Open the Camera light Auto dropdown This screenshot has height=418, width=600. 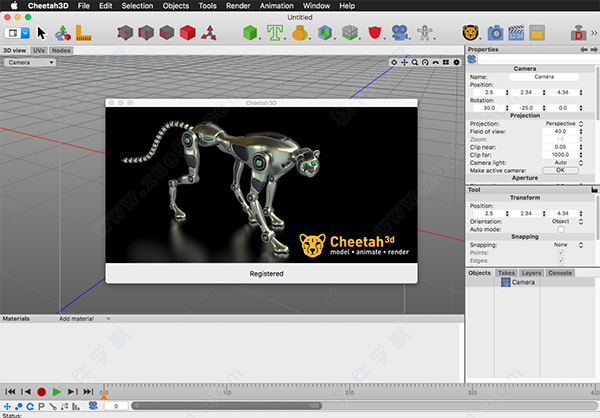[563, 163]
